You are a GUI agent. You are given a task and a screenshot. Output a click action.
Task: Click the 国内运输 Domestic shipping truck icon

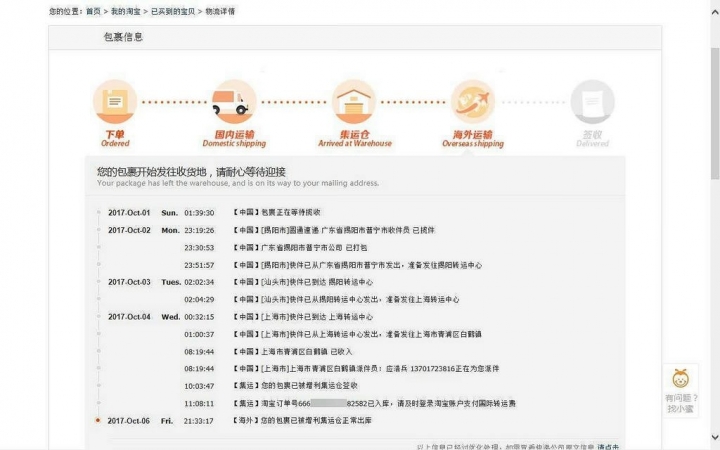234,101
